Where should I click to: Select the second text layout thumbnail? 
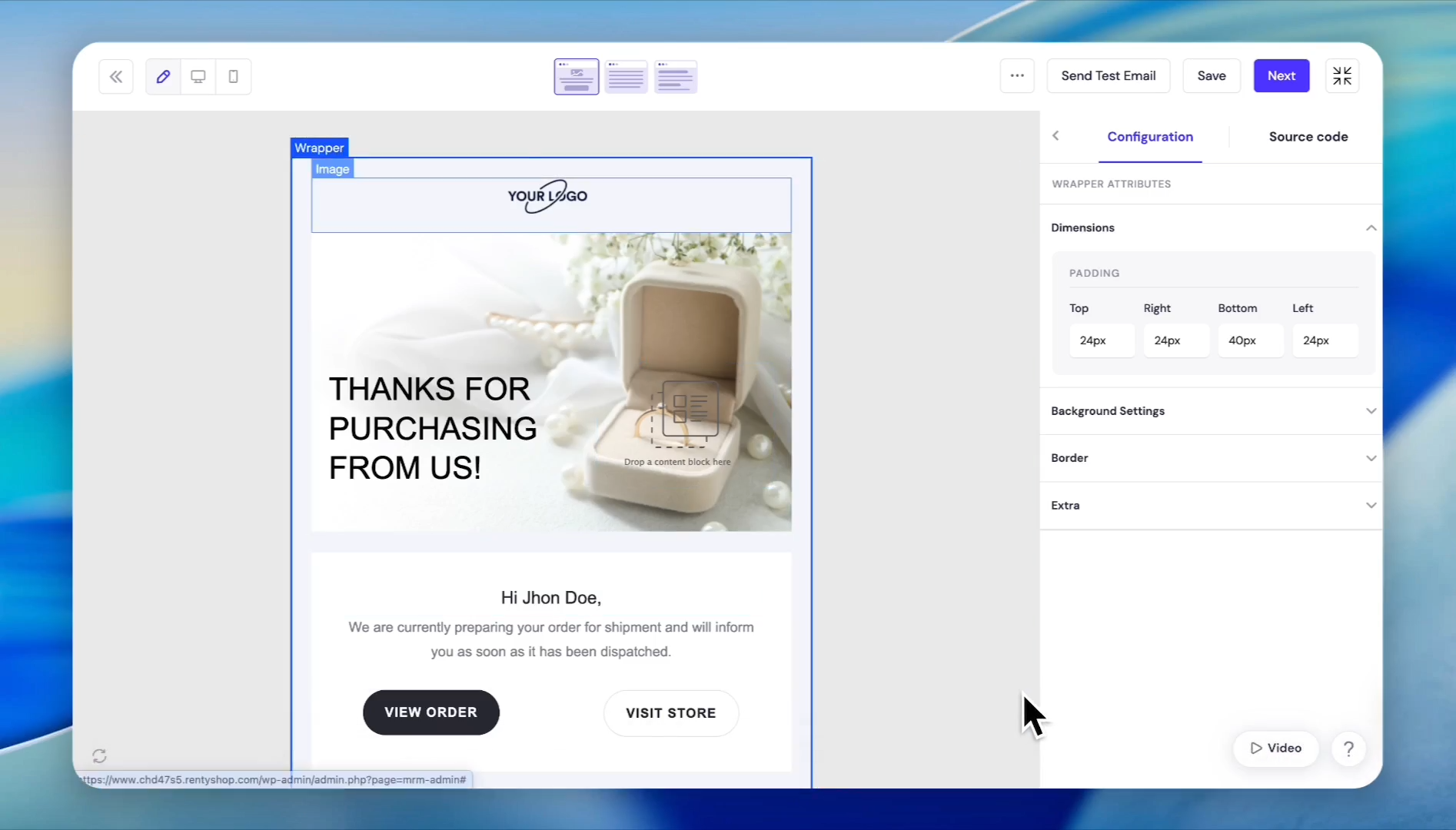626,76
